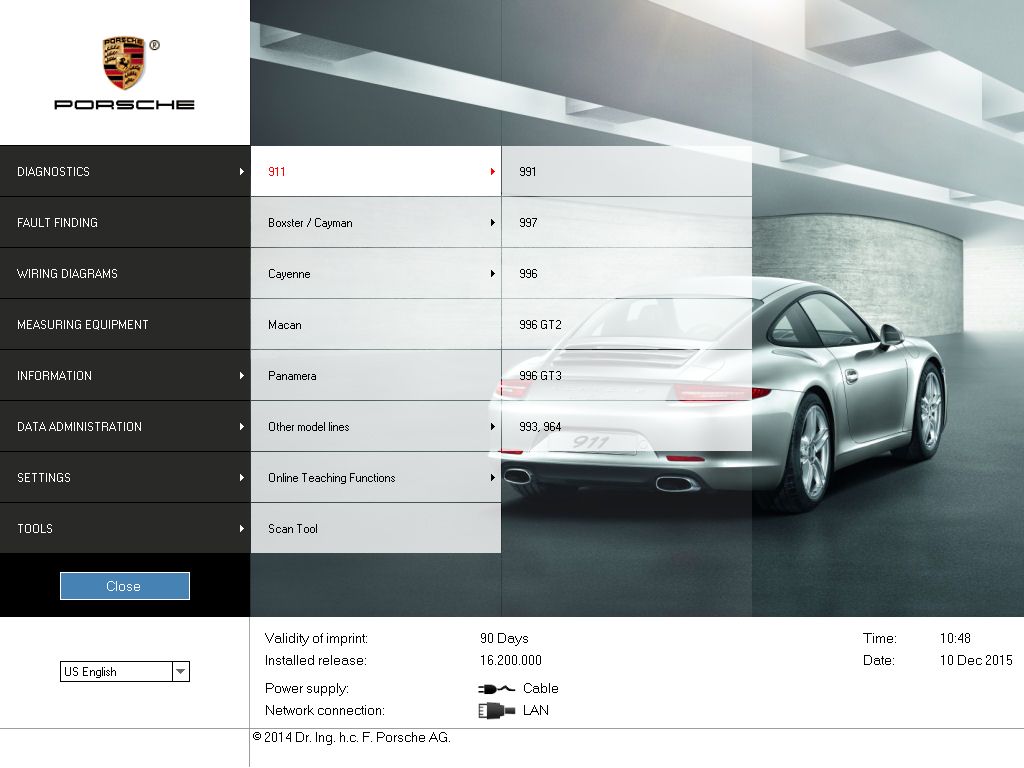
Task: Open Online Teaching Functions entry
Action: (376, 477)
